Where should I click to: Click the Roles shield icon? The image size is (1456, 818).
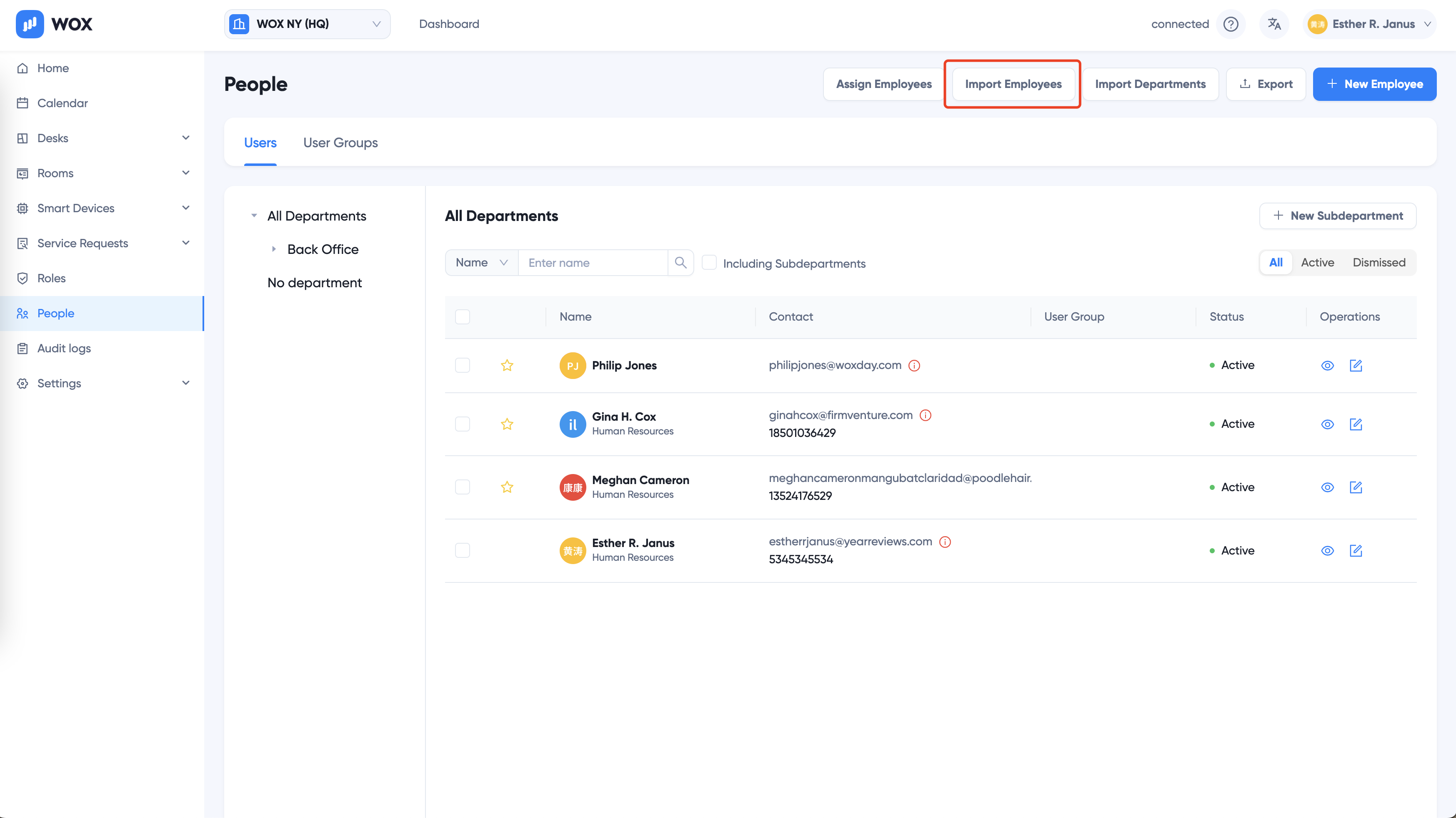point(23,278)
